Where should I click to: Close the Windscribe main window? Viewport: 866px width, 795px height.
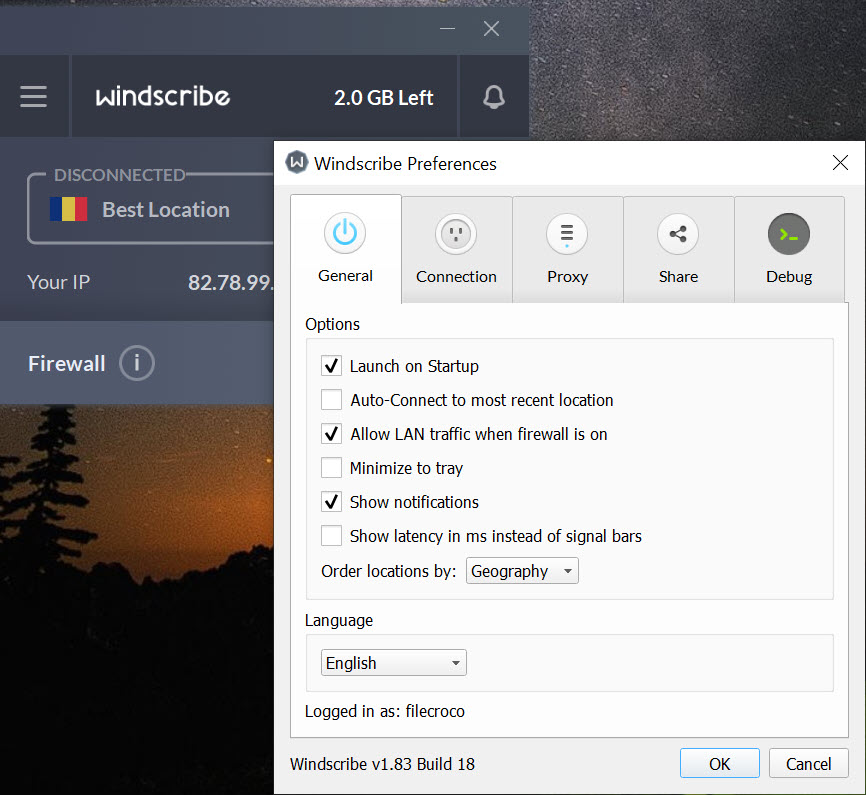click(491, 28)
